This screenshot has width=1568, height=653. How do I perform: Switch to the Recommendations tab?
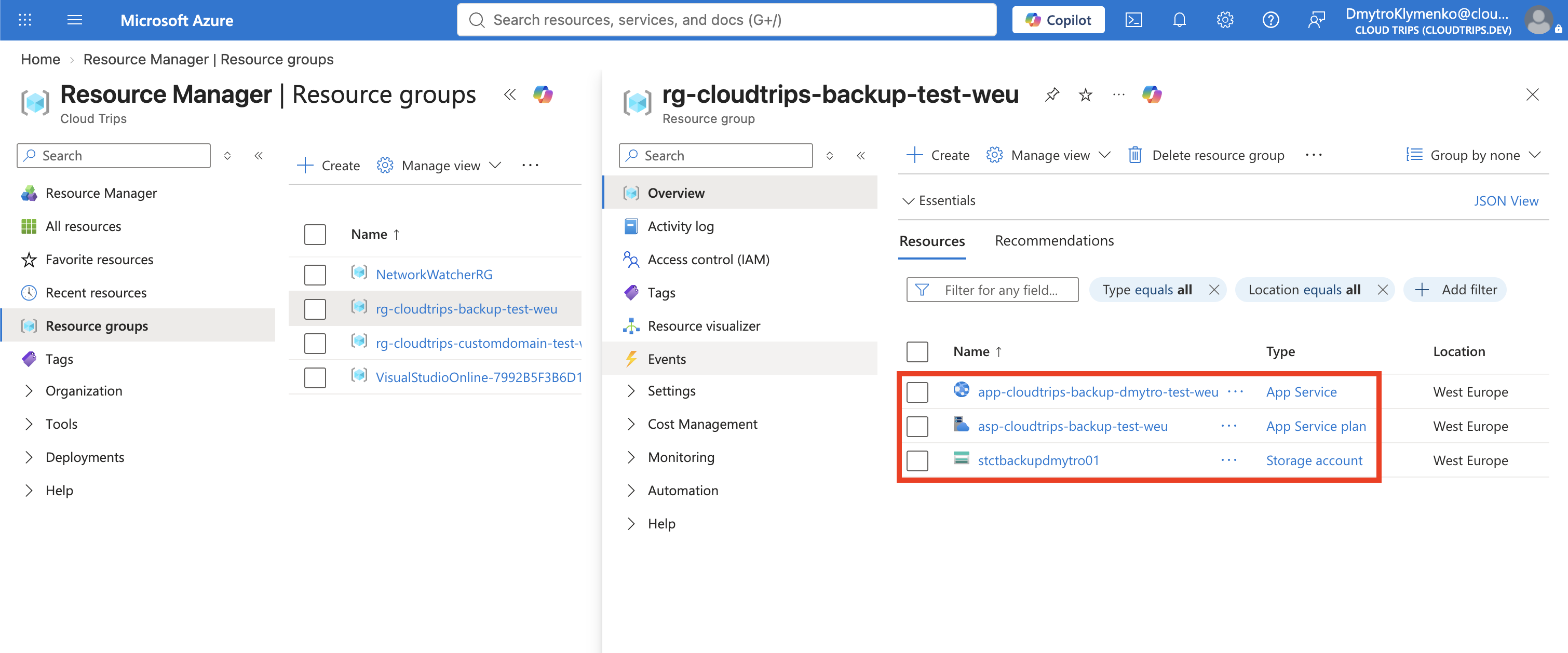click(x=1053, y=241)
